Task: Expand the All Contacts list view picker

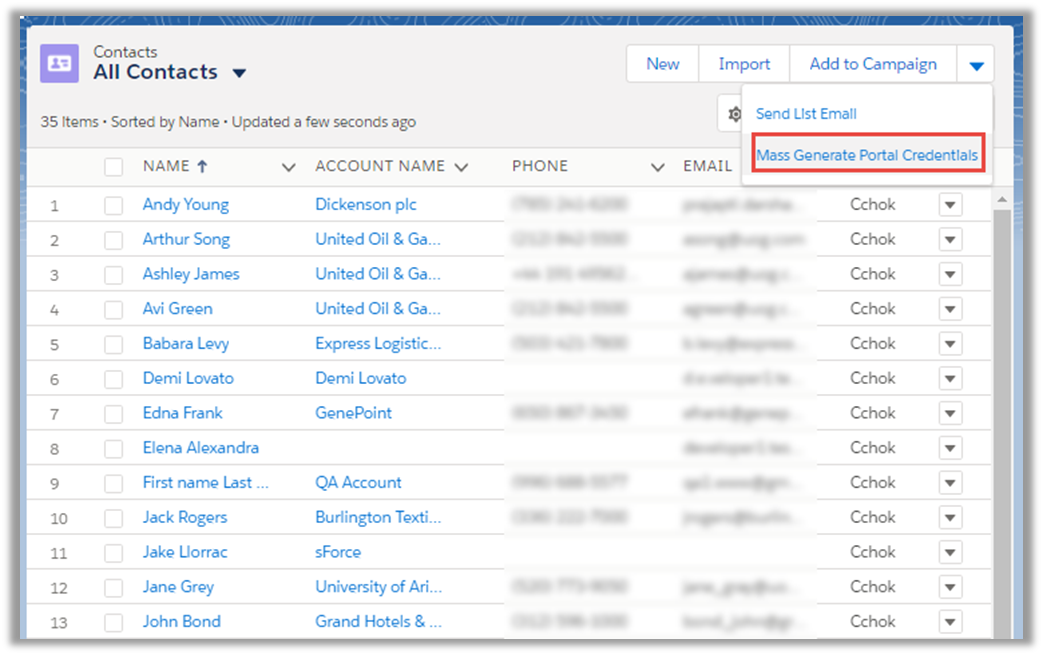Action: coord(239,73)
